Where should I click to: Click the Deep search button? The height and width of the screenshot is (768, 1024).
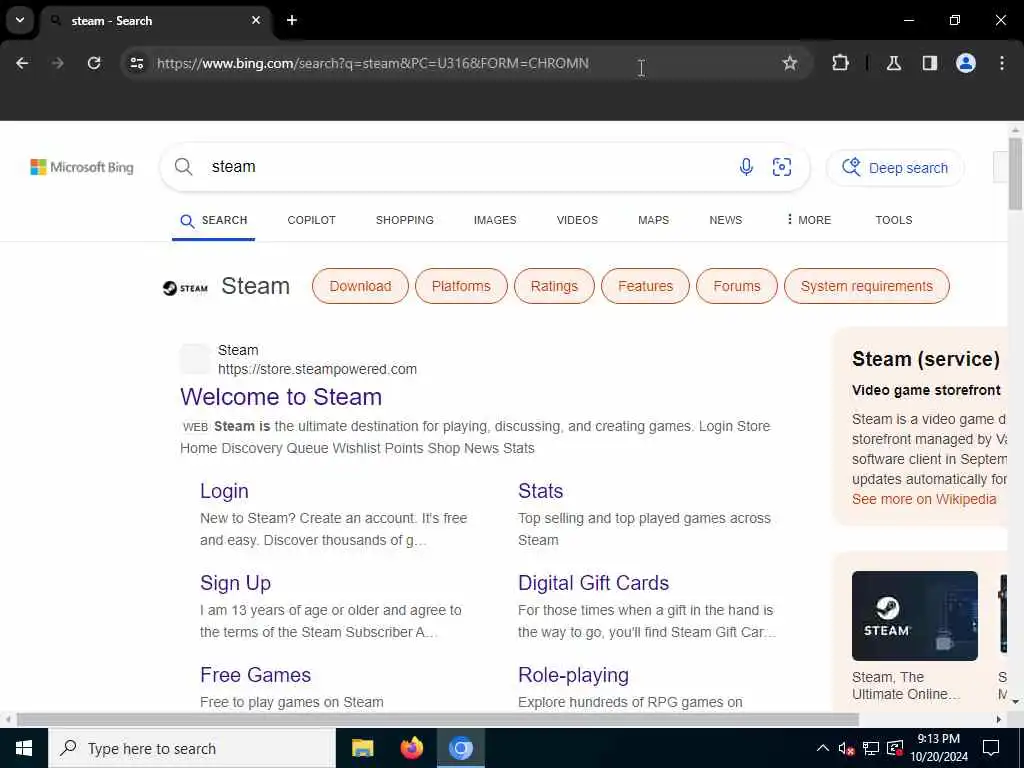pos(895,168)
